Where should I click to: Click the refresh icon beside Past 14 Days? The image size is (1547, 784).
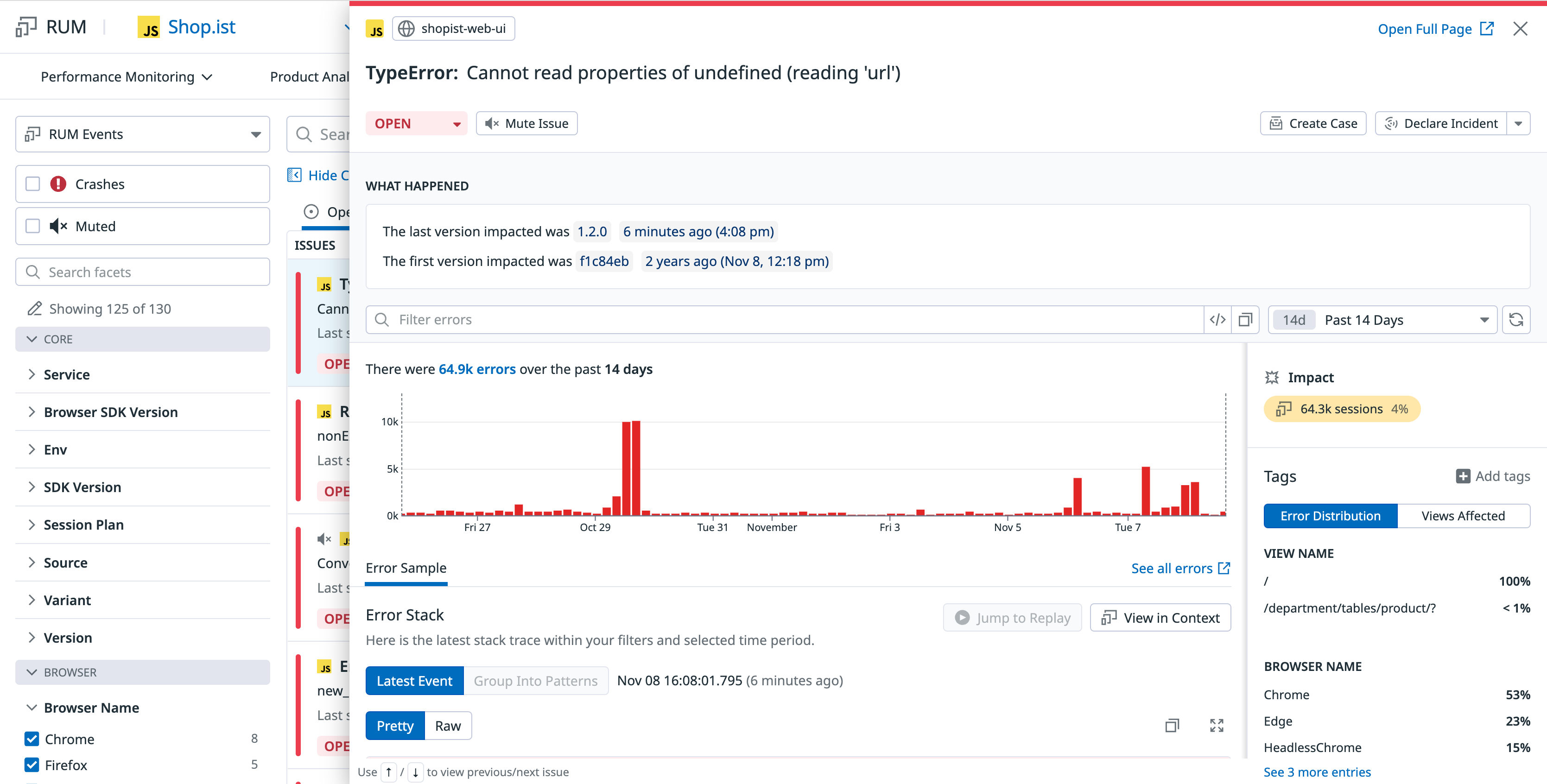click(1515, 320)
